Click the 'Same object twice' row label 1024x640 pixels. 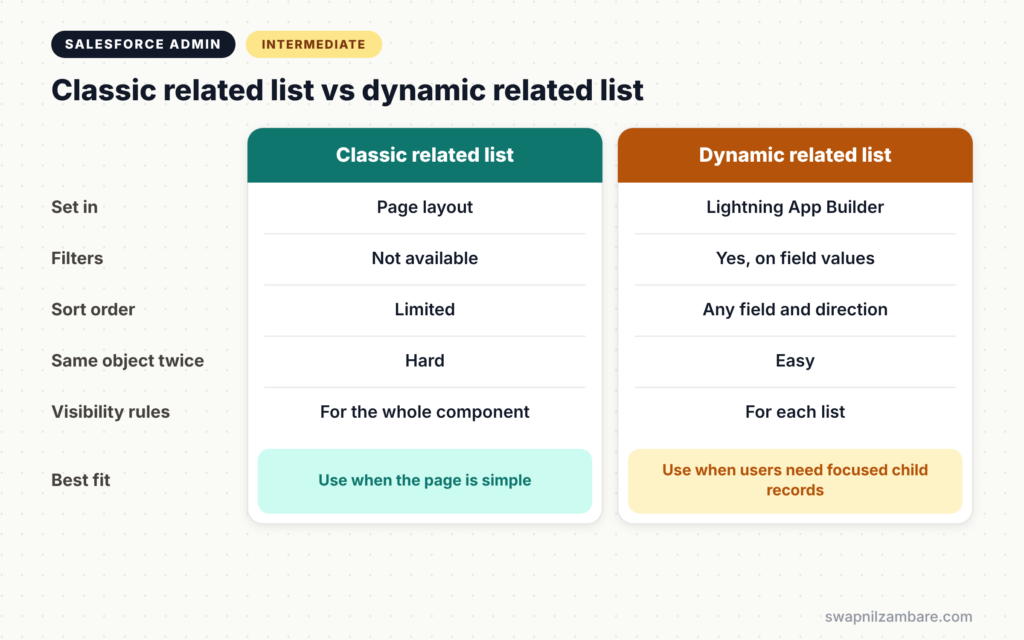tap(127, 360)
